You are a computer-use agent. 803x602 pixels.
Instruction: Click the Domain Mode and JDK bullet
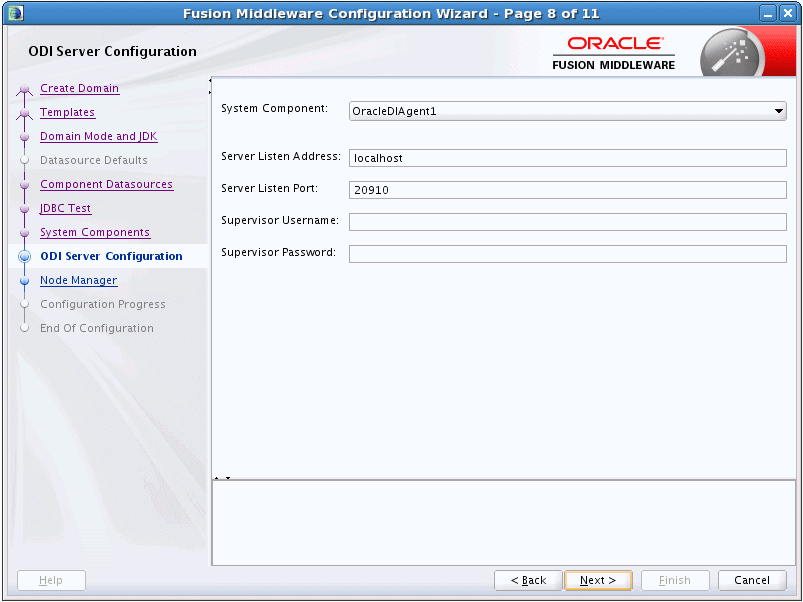point(24,137)
